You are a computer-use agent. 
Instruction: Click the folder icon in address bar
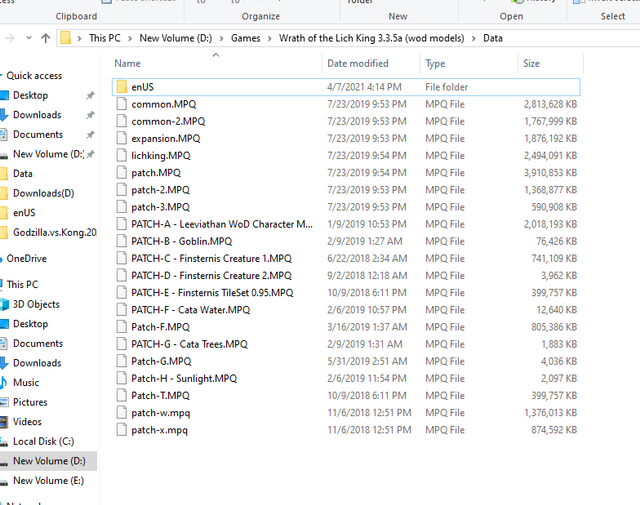point(65,38)
